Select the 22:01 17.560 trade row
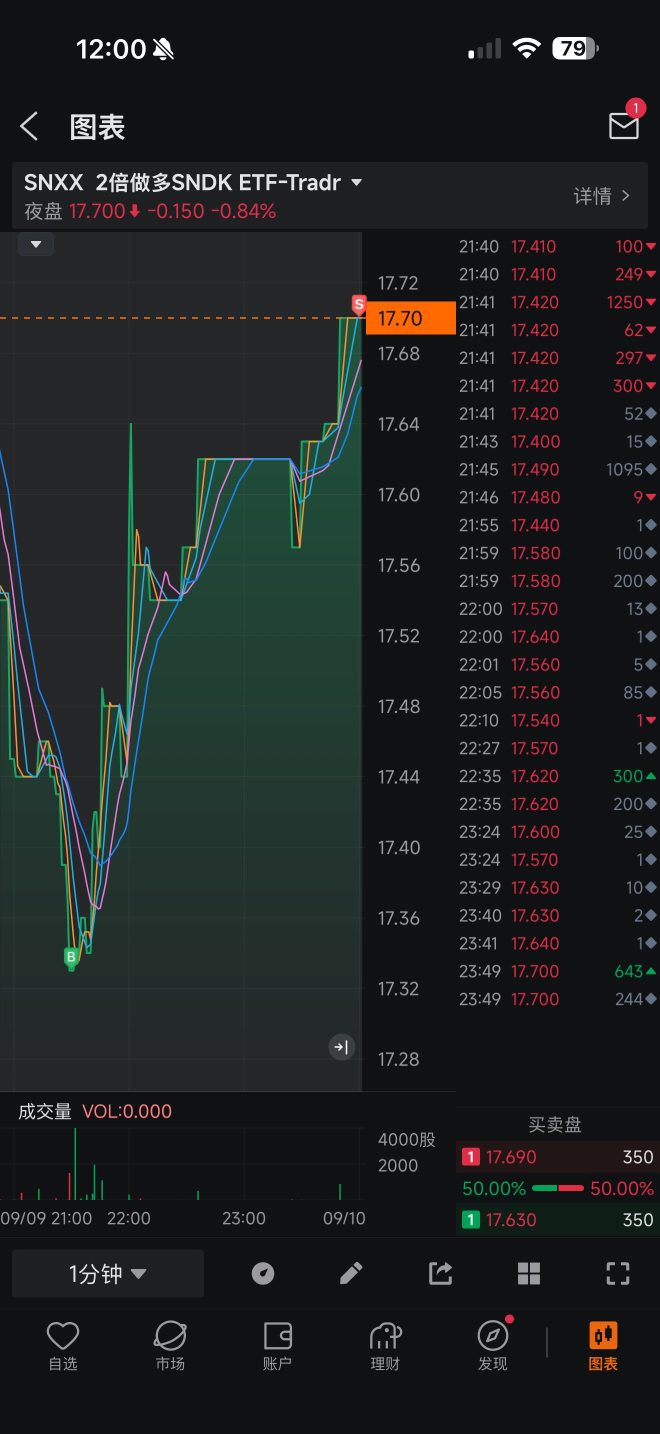This screenshot has width=660, height=1434. 557,664
